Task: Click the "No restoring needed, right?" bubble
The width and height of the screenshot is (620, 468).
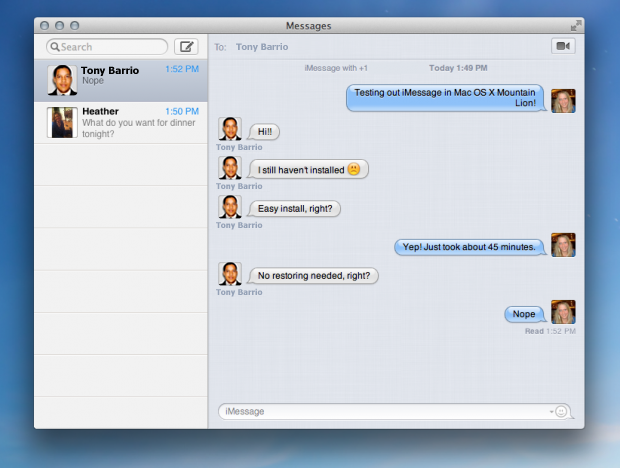Action: click(313, 276)
